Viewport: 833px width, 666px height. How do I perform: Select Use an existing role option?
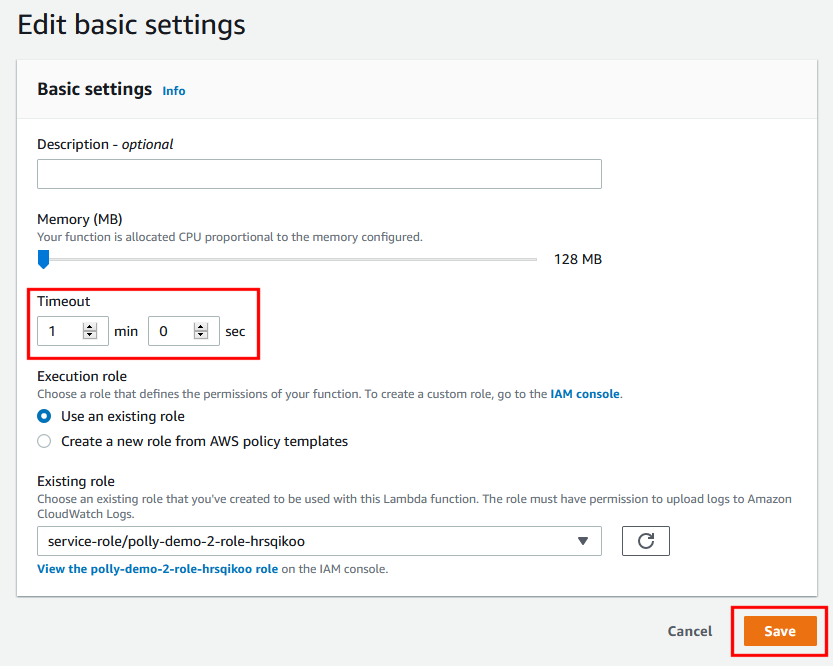coord(44,416)
